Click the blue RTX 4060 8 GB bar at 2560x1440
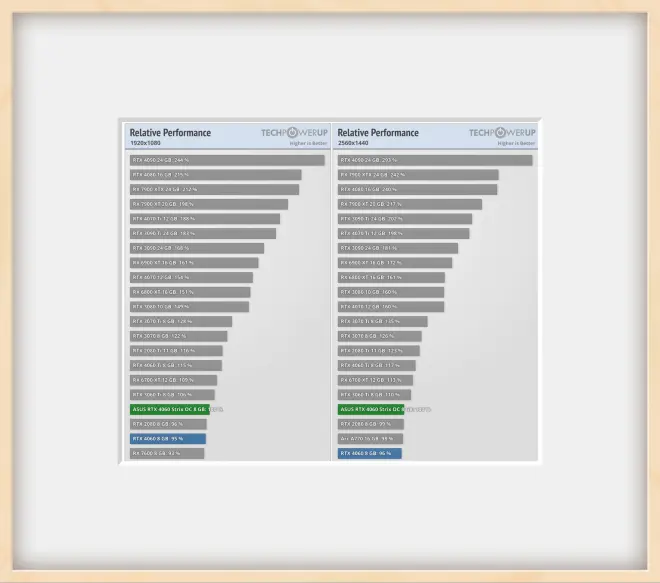This screenshot has height=583, width=660. point(369,453)
